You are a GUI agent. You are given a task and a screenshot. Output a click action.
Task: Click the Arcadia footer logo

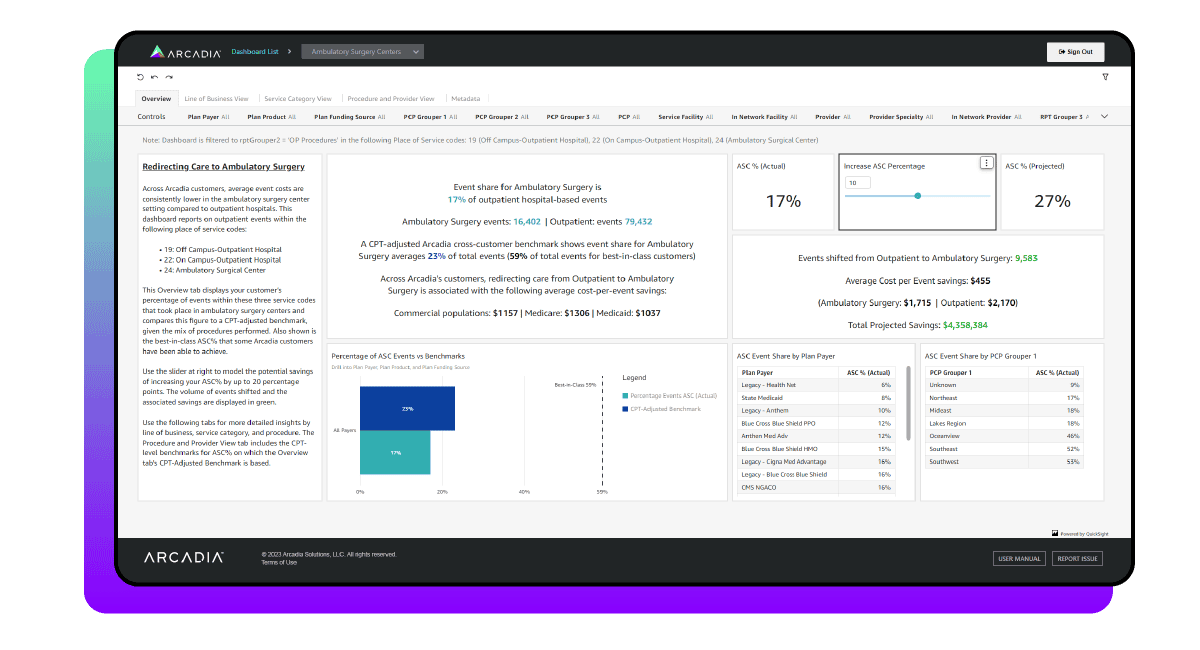(184, 557)
